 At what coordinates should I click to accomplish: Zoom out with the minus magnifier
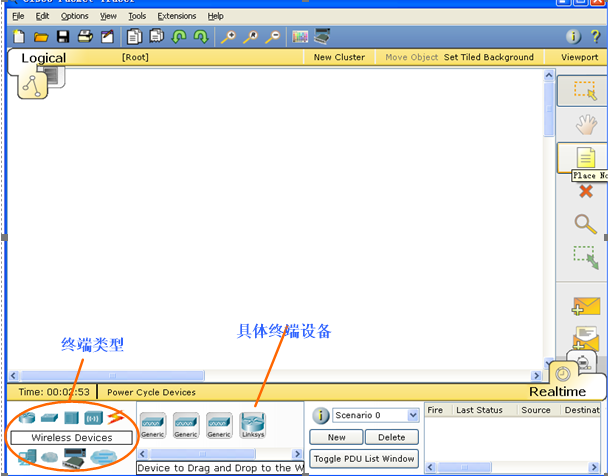273,37
